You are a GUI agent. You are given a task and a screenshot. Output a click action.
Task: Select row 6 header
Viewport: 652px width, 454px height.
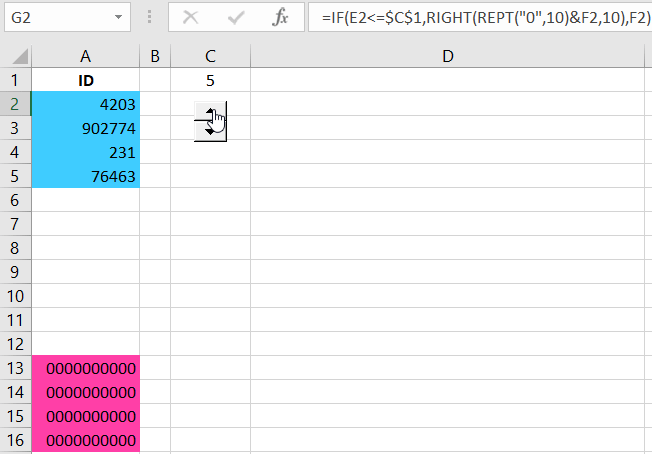(15, 200)
